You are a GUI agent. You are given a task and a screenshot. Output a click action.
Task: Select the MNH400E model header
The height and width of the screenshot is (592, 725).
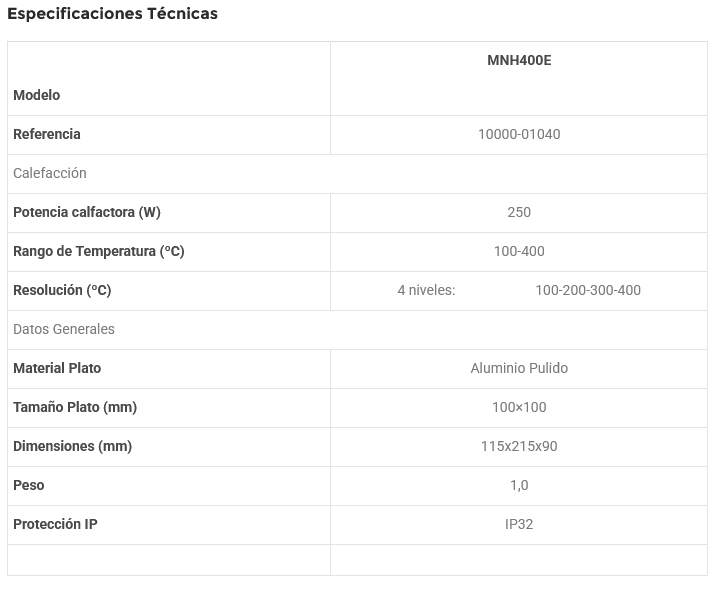(x=519, y=60)
